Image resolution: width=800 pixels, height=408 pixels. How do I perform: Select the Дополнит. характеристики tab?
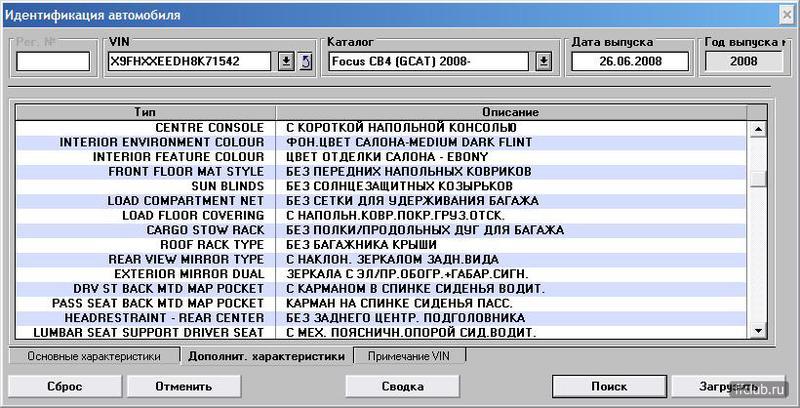[x=266, y=356]
